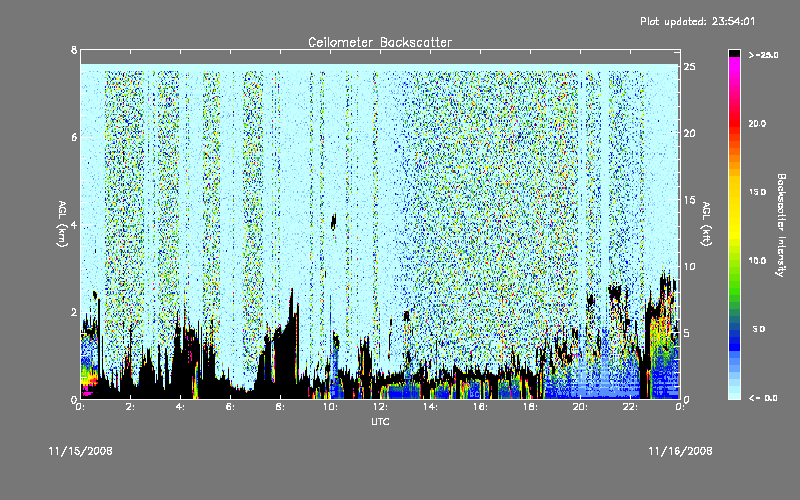Click the '20.0' colorbar tick label
800x500 pixels.
[x=758, y=123]
